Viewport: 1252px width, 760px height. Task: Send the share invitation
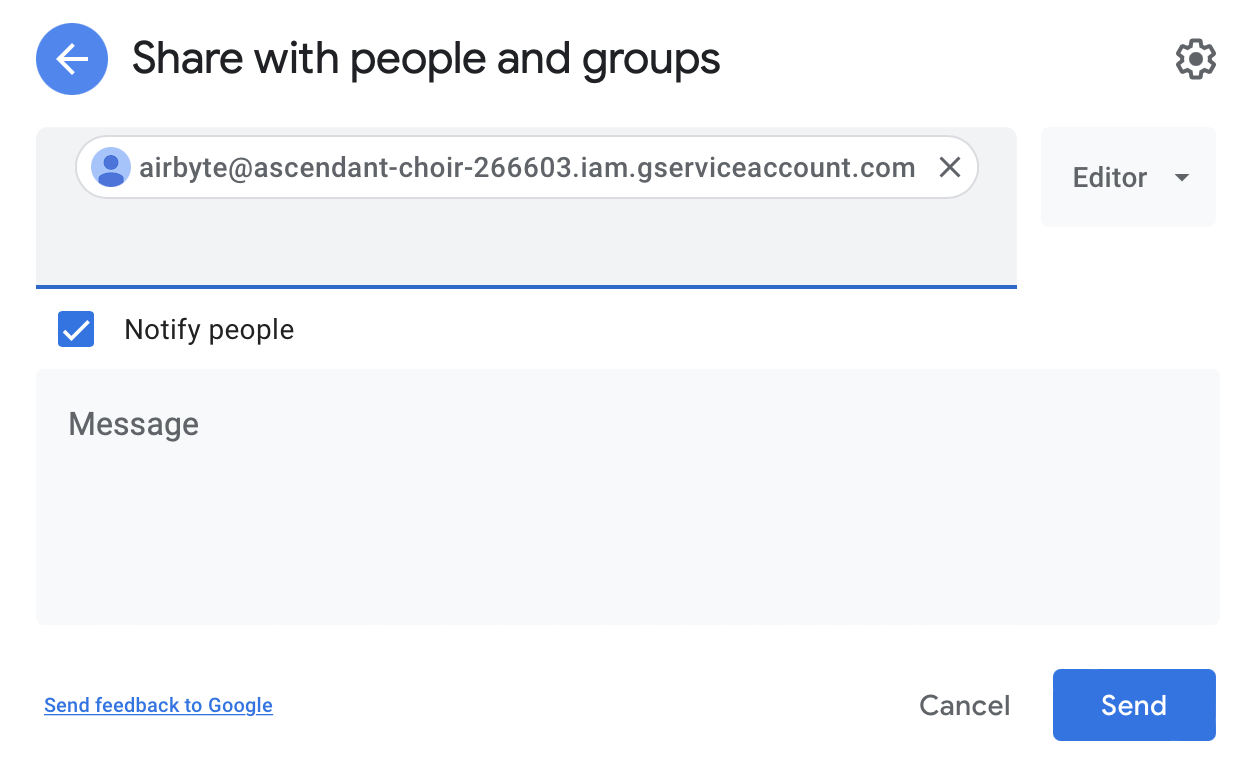click(x=1134, y=705)
